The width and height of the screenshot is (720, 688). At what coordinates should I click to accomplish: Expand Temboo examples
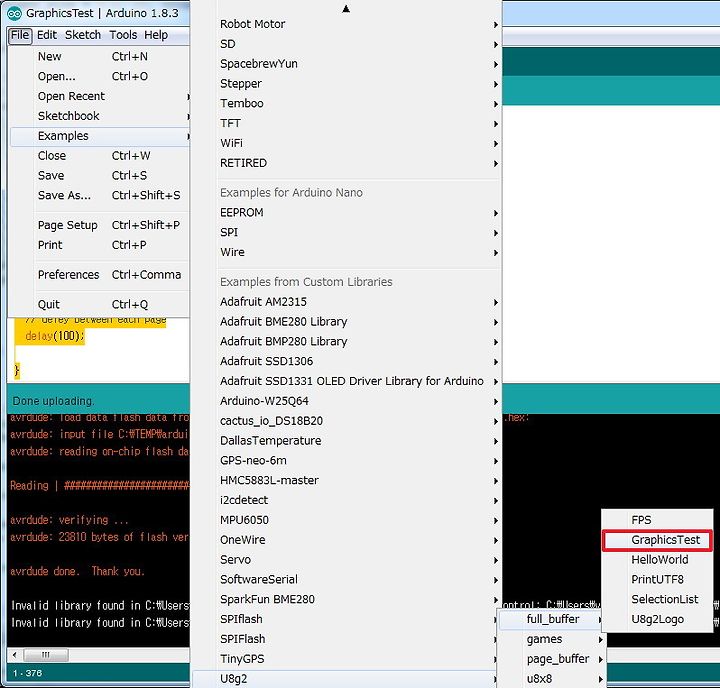tap(347, 103)
